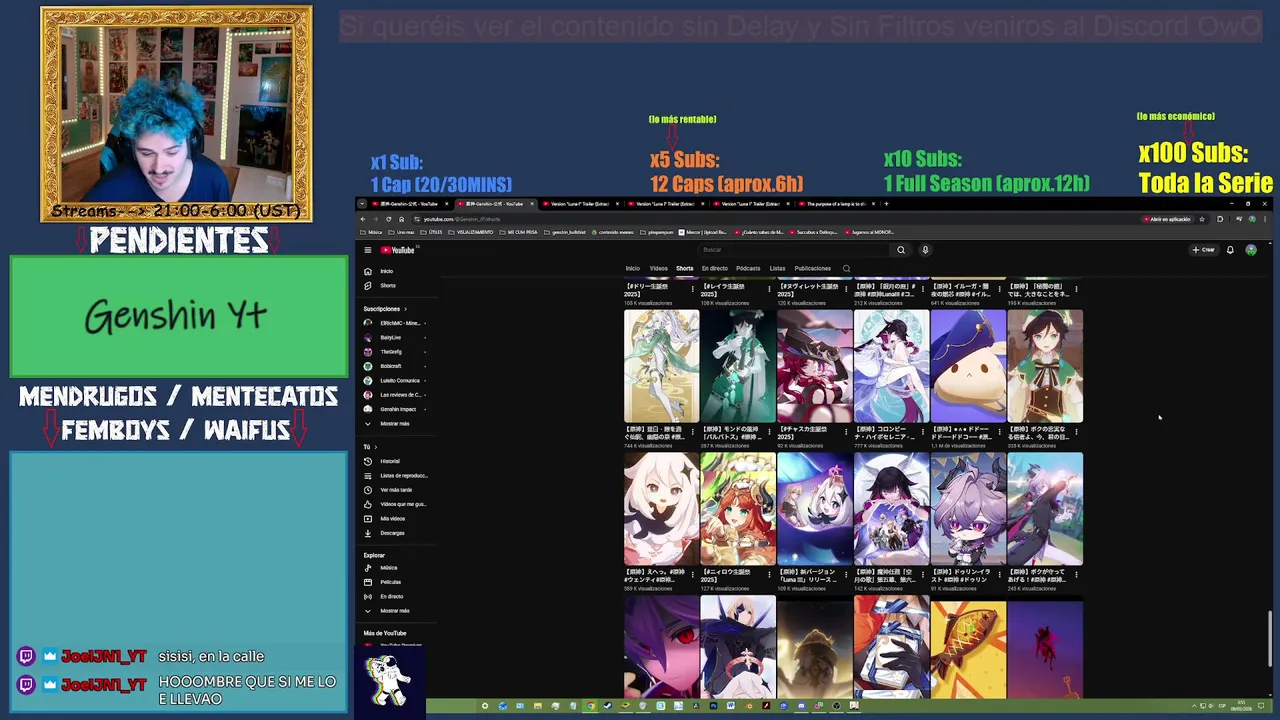This screenshot has width=1280, height=720.
Task: Go to the browser home page
Action: pyautogui.click(x=401, y=219)
